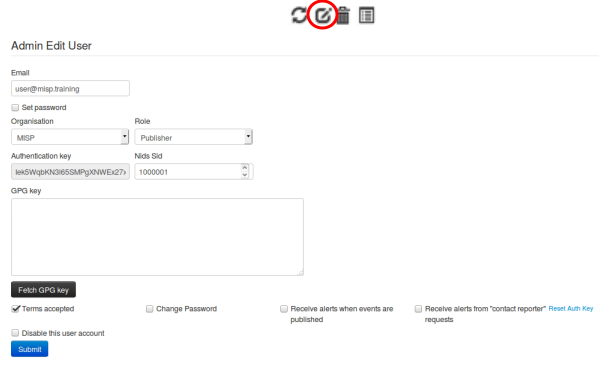Decrease the Nids Sid value with down arrow
Screen dimensions: 604x365
pos(245,175)
